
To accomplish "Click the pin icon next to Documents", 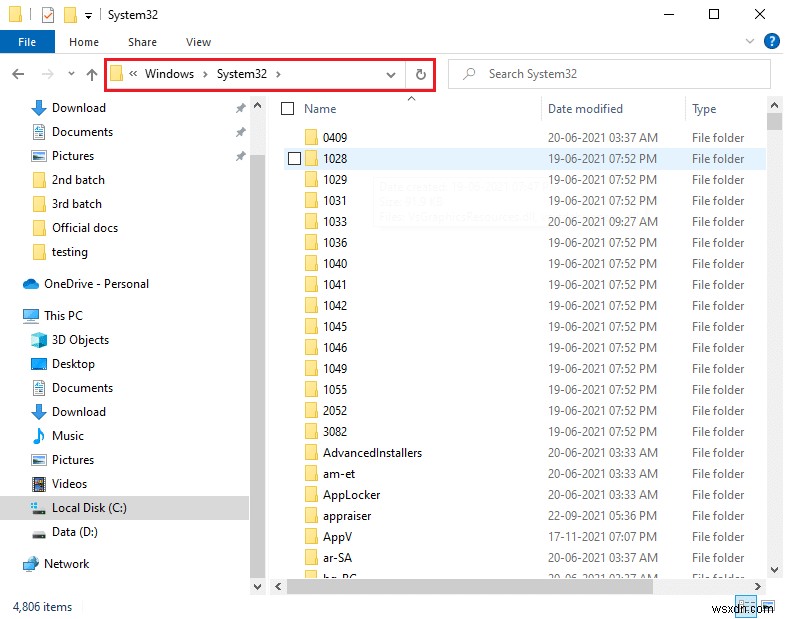I will (240, 132).
